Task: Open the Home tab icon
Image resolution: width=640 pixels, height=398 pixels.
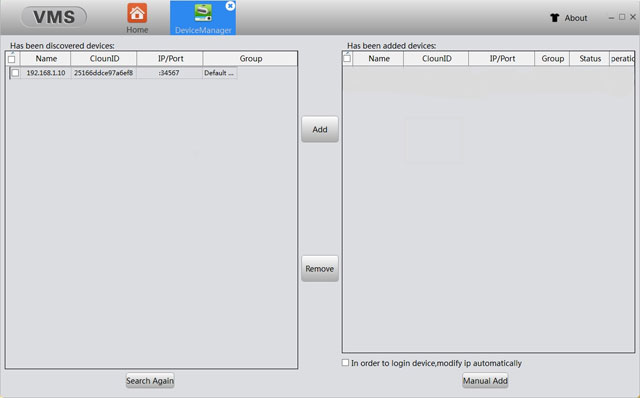Action: click(137, 13)
